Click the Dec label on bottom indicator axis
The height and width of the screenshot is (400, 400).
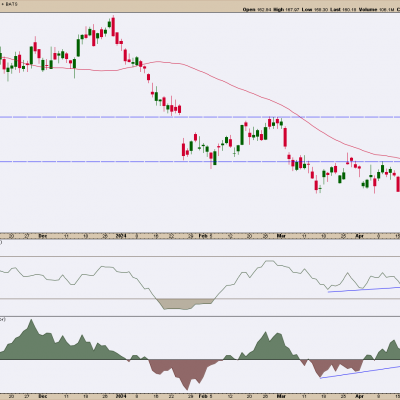pyautogui.click(x=43, y=396)
